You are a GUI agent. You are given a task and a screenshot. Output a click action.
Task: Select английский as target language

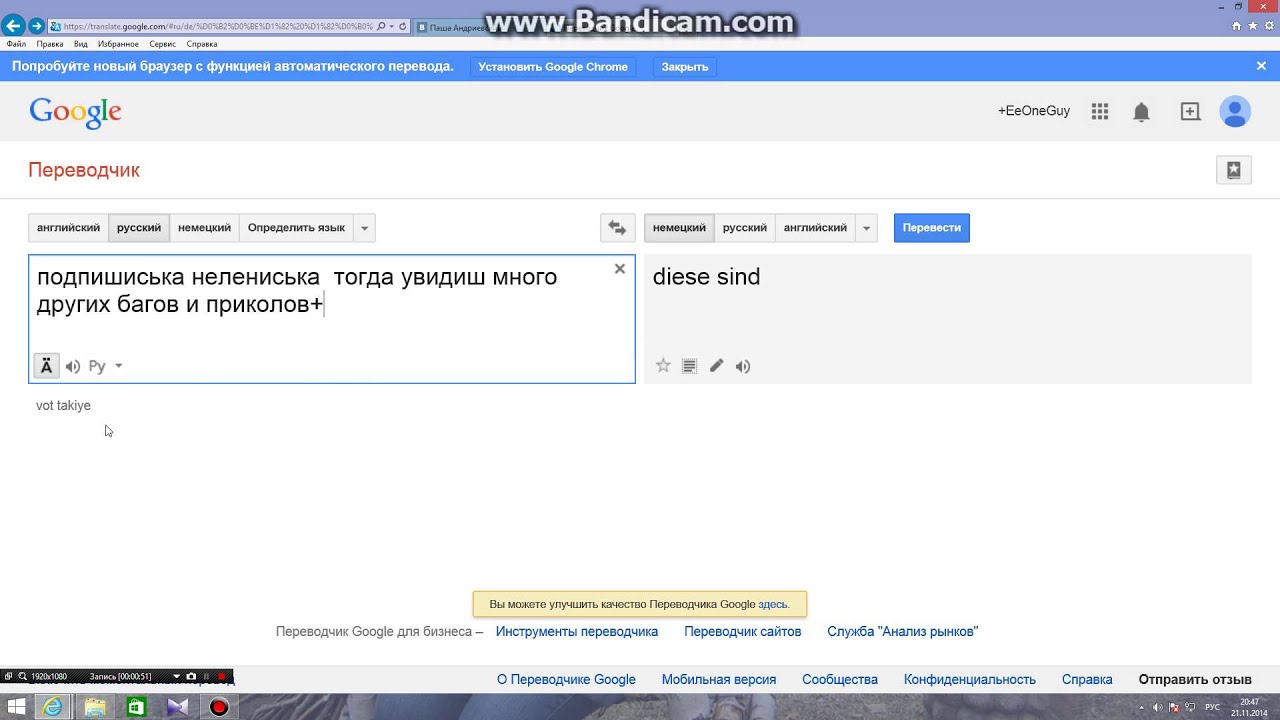(x=815, y=228)
